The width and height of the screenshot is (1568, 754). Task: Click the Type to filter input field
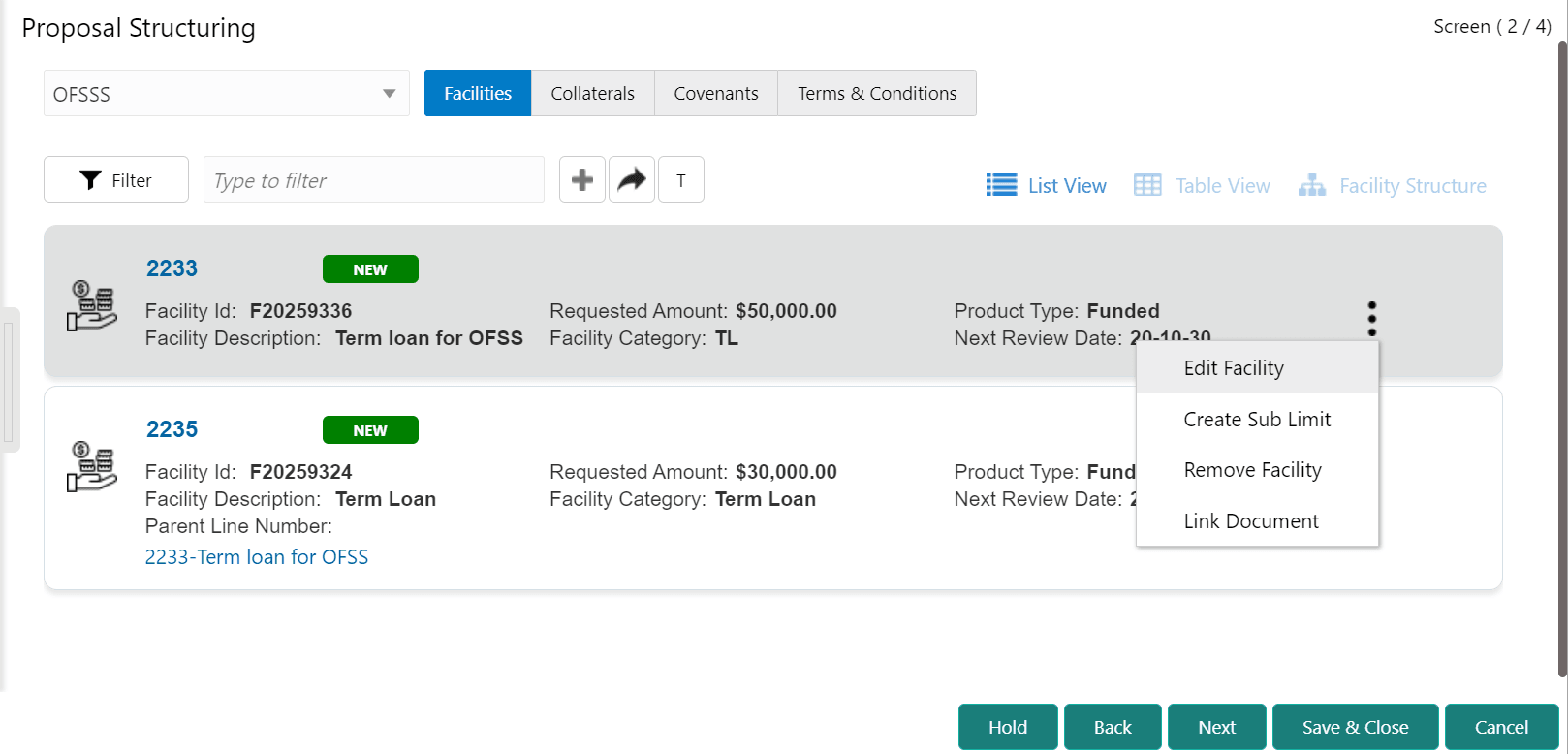click(x=373, y=180)
